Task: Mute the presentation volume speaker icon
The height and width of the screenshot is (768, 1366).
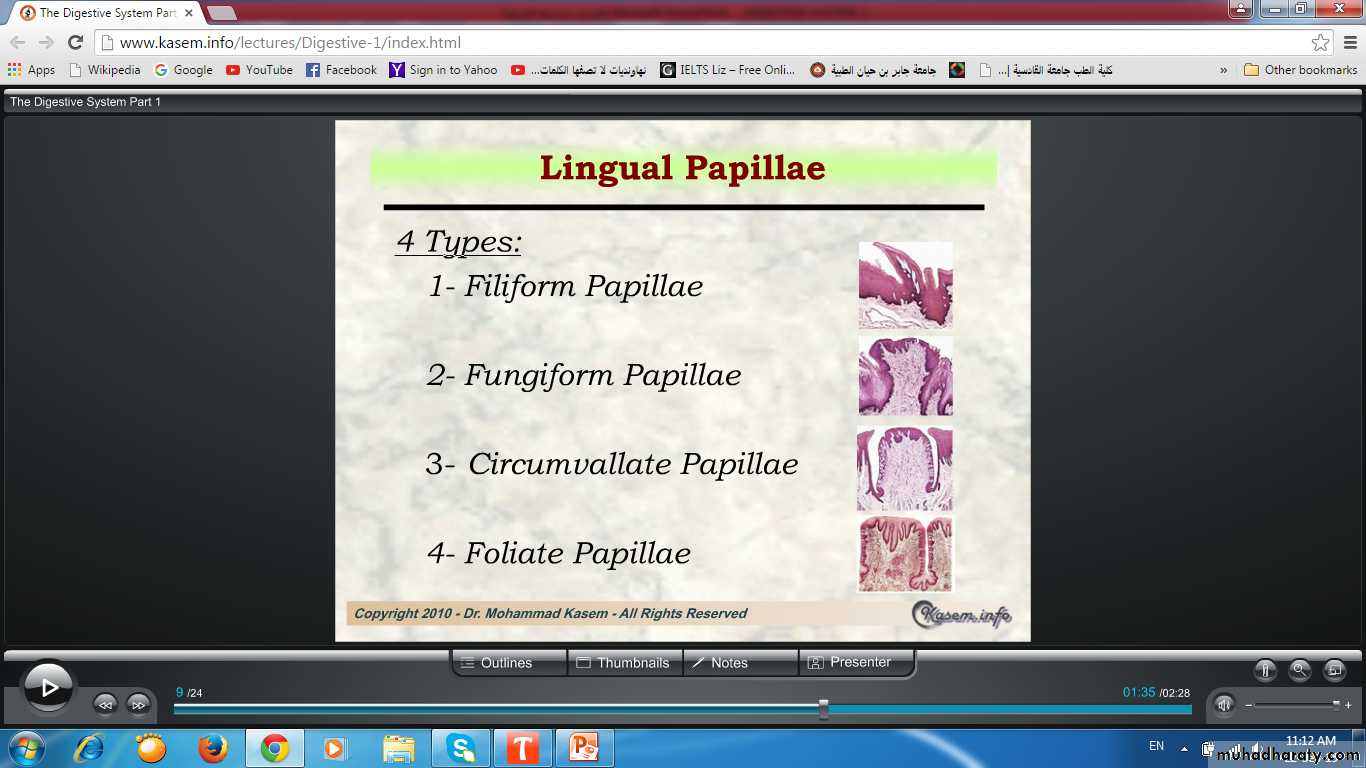Action: [x=1224, y=704]
